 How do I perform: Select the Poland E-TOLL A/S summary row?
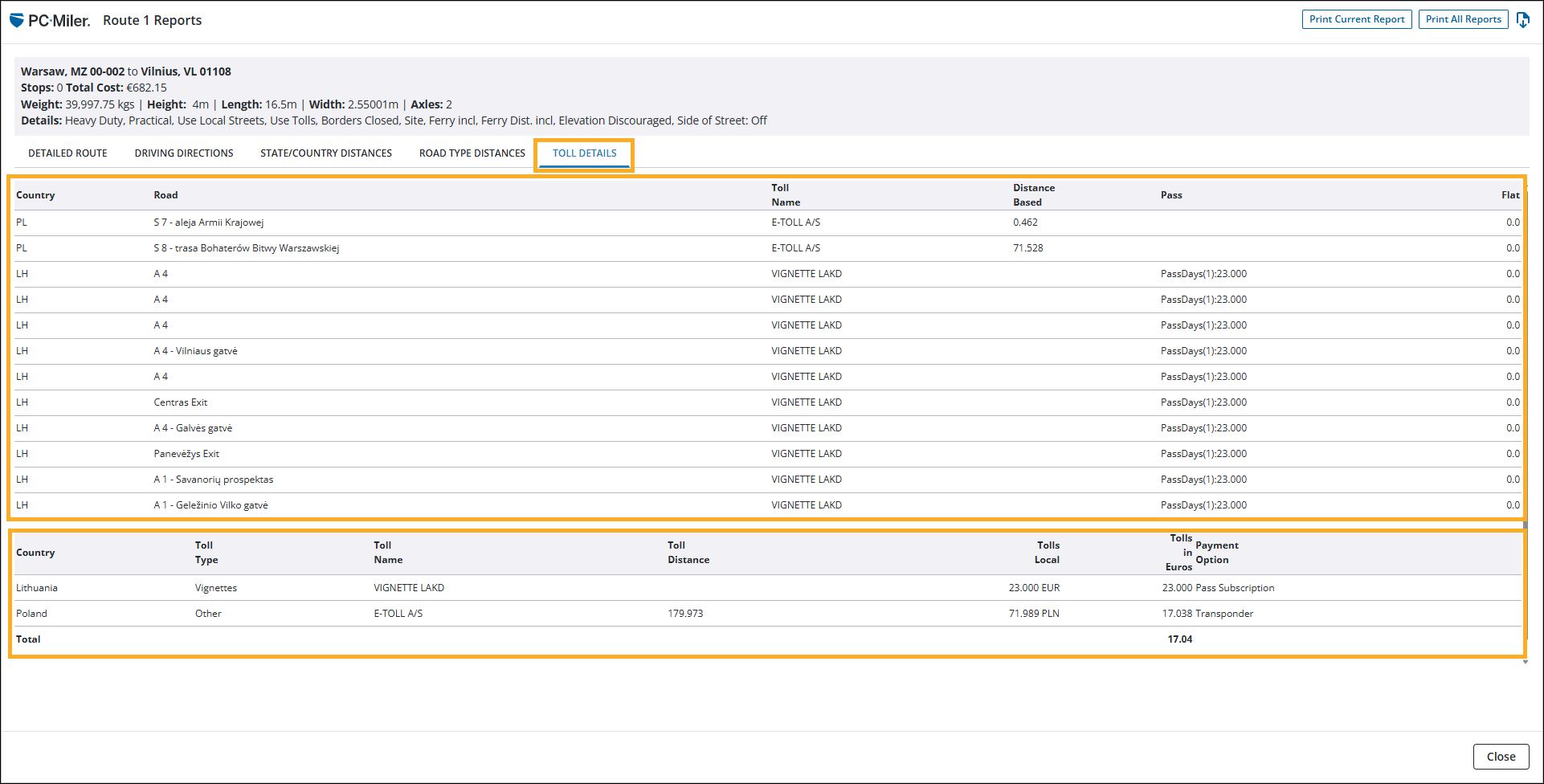[398, 614]
